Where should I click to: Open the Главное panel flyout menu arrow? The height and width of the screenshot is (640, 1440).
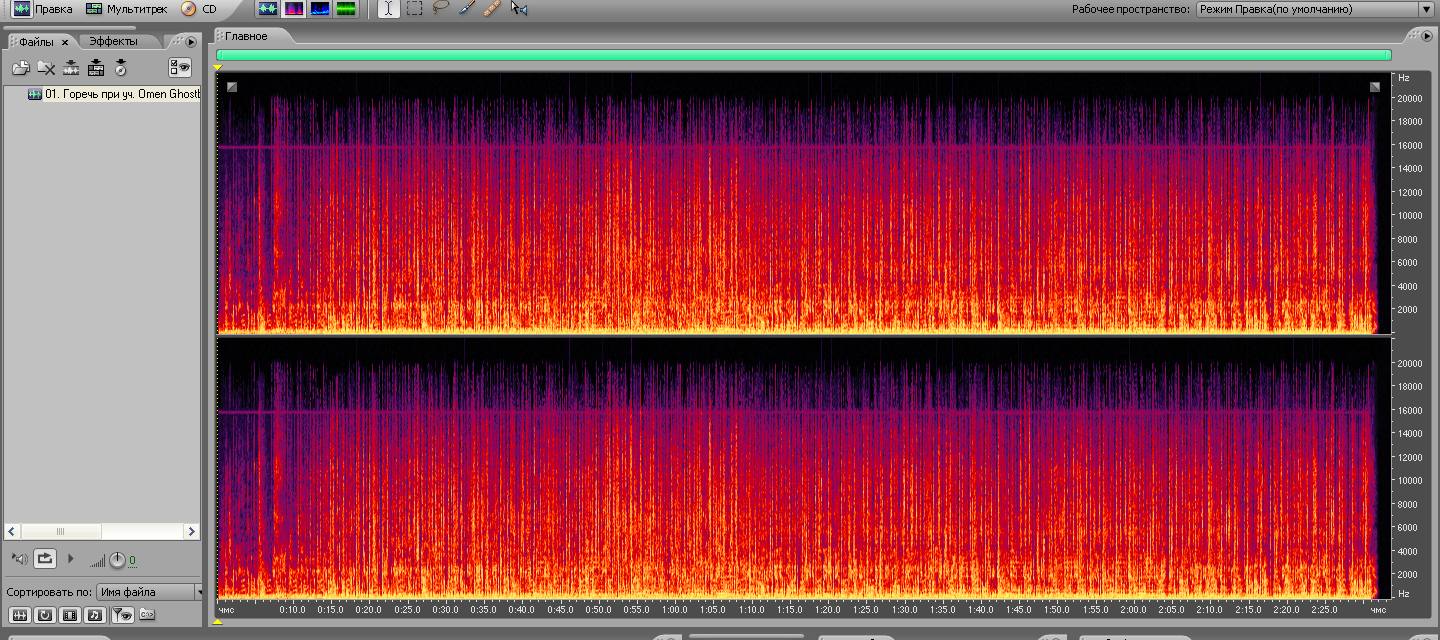(1427, 36)
